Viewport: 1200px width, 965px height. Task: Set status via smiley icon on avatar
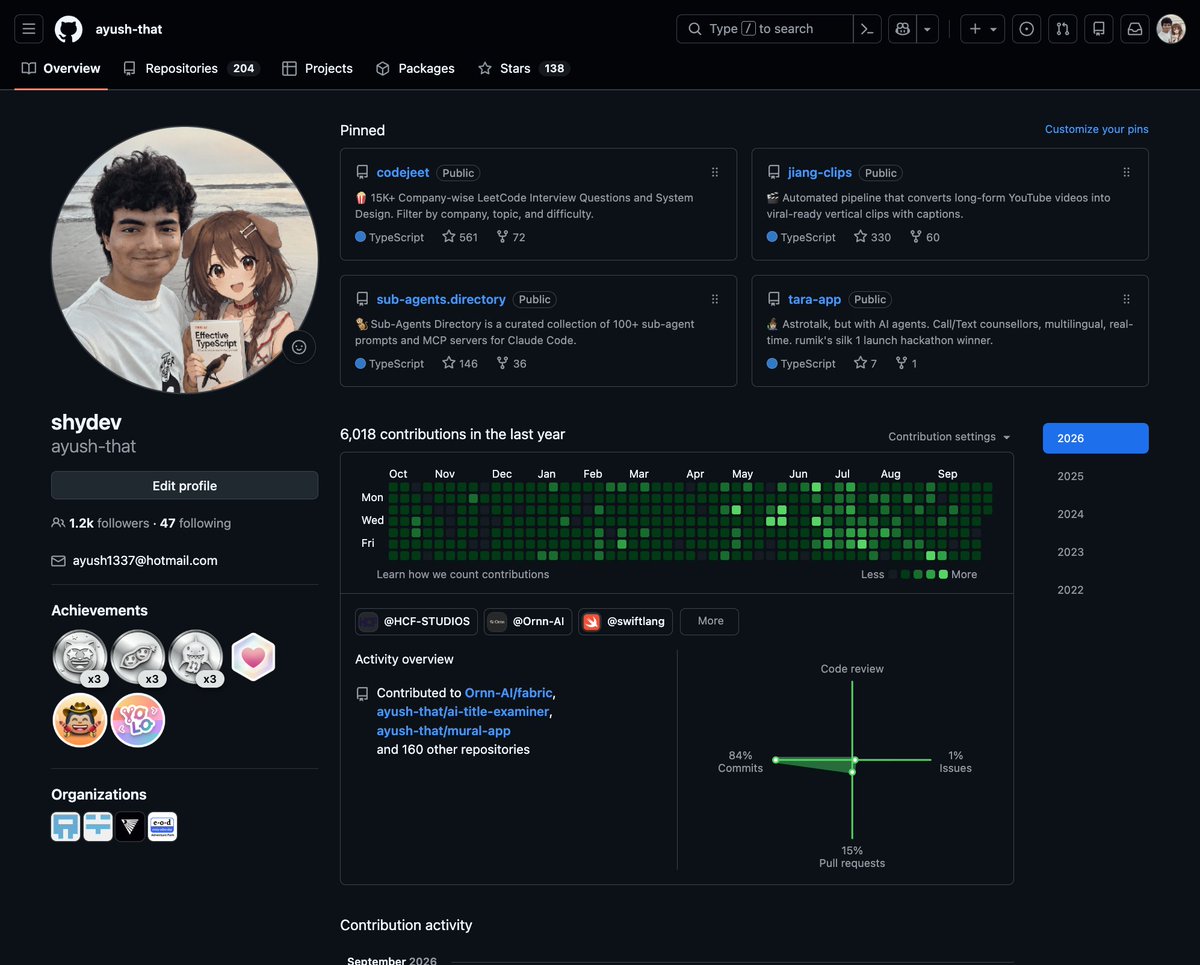click(299, 347)
